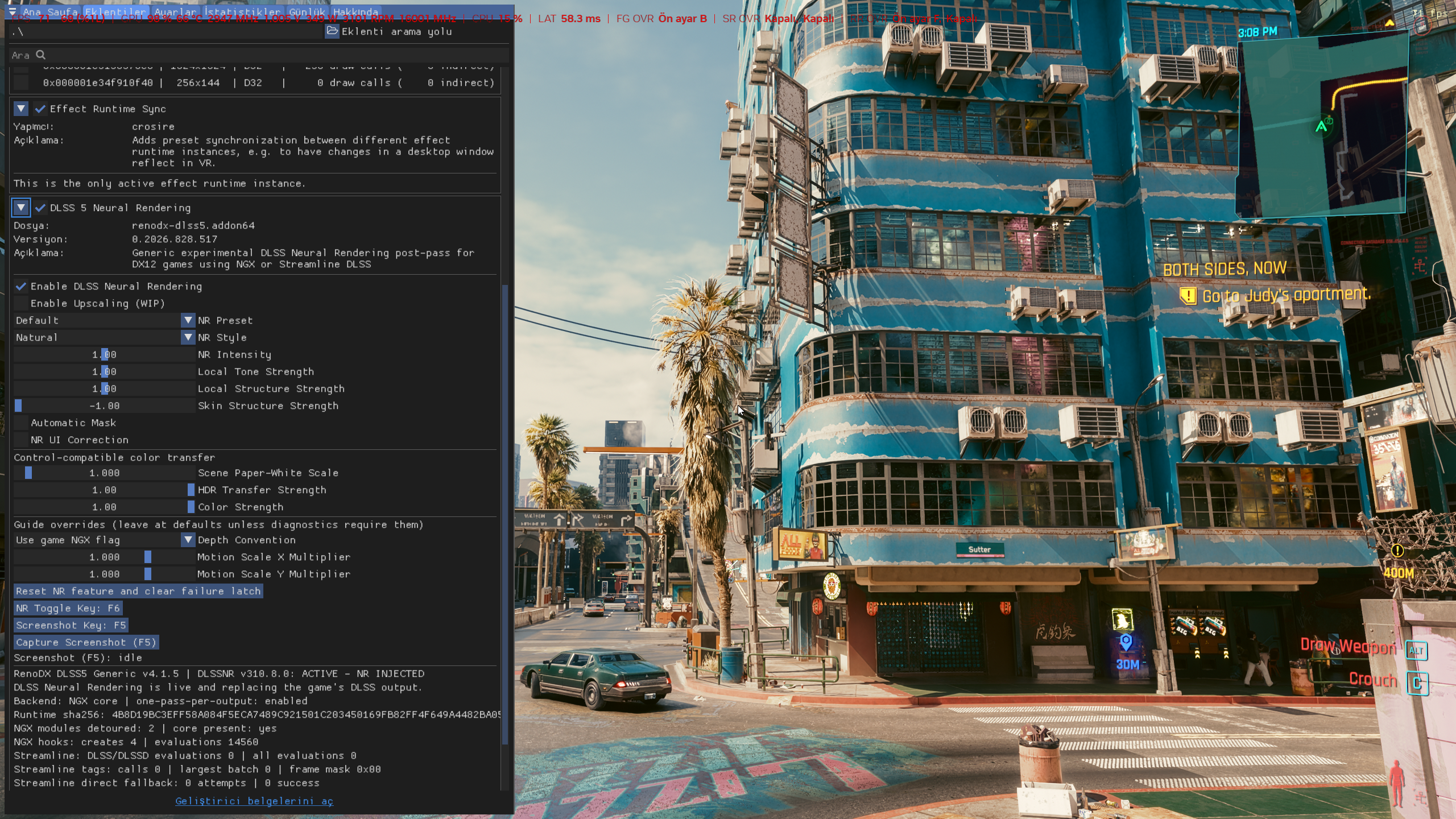Viewport: 1456px width, 819px height.
Task: Open the NR Style dropdown
Action: pos(105,337)
